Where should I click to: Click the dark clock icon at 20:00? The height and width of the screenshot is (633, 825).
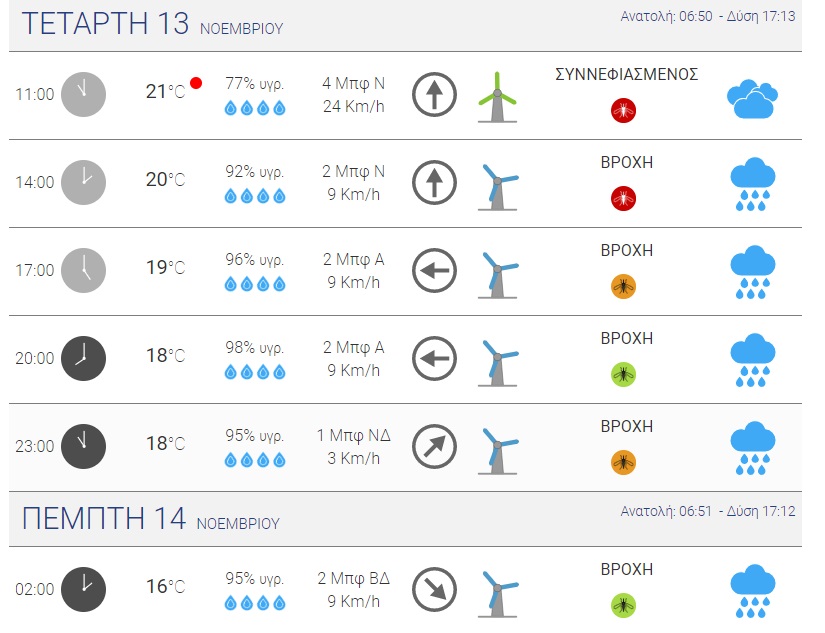[83, 358]
